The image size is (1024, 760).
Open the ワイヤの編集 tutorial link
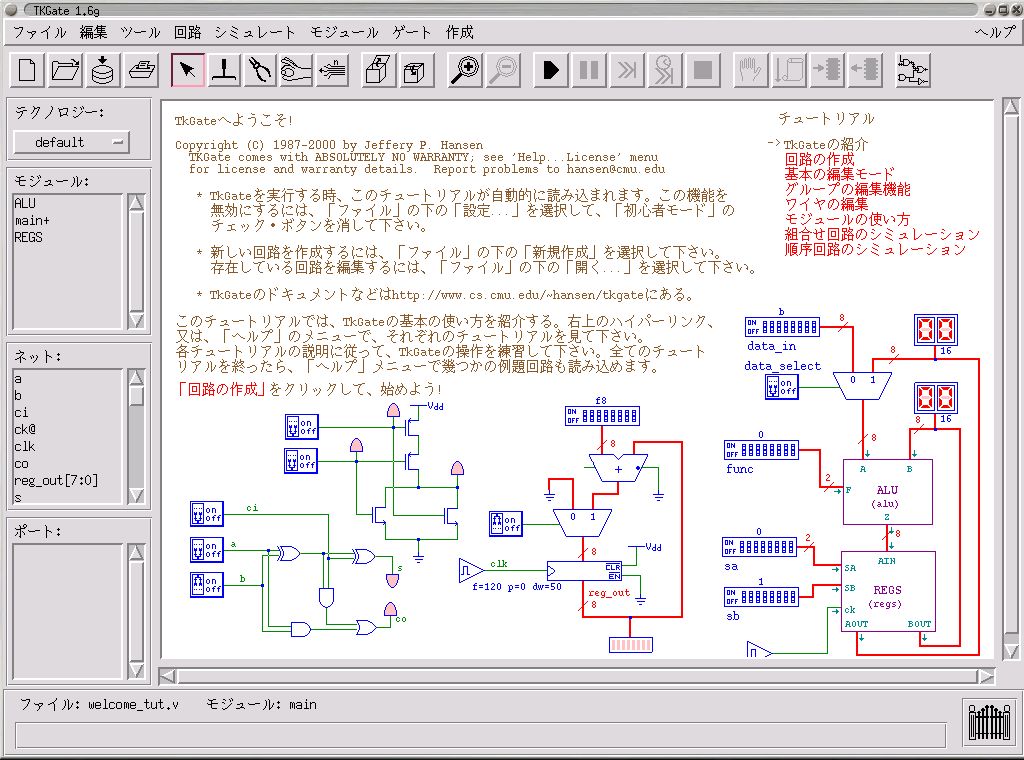[x=826, y=204]
